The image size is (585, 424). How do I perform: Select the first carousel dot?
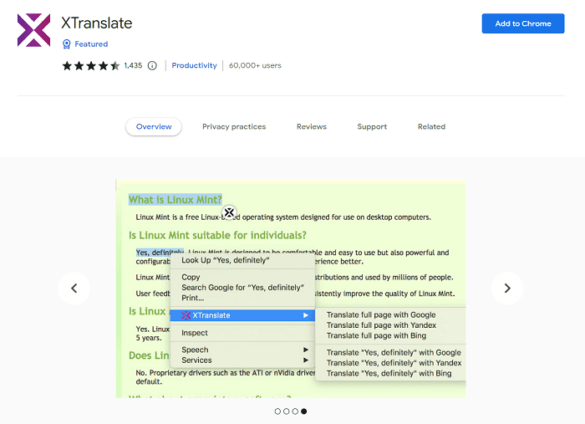click(277, 411)
